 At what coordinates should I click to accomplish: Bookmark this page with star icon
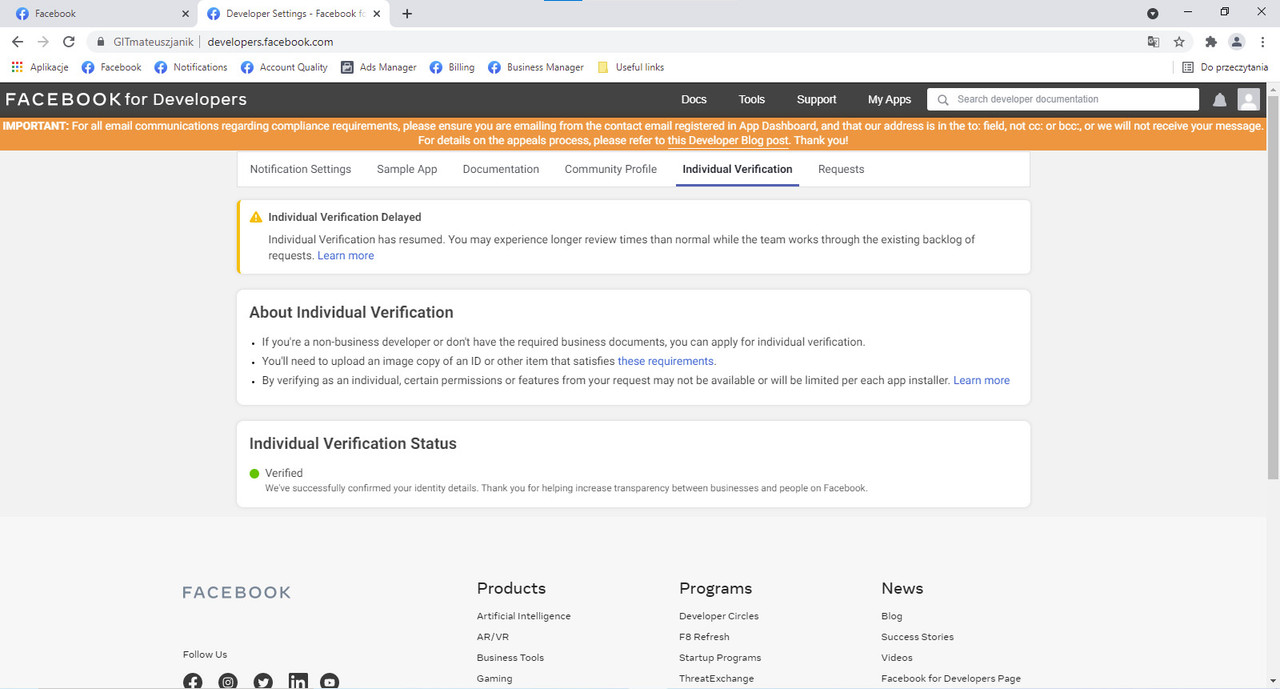(1179, 42)
